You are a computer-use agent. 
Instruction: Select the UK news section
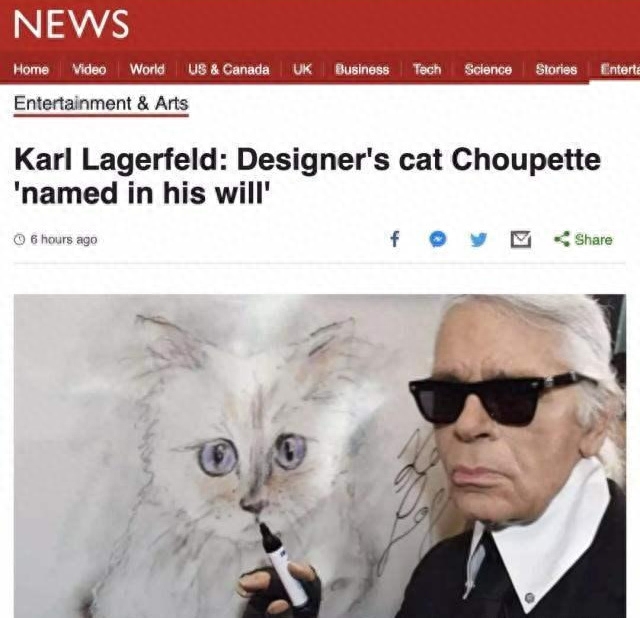(x=302, y=69)
